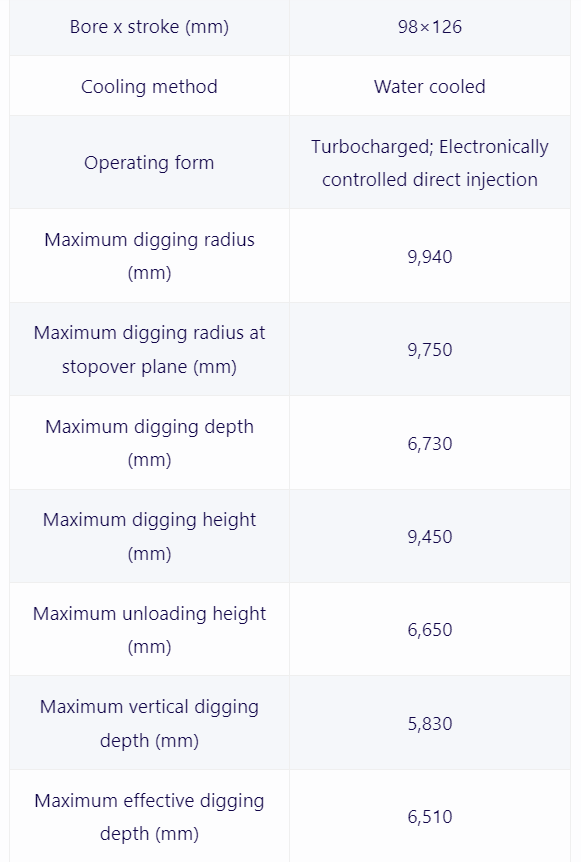Select the 9,940 value

click(430, 257)
